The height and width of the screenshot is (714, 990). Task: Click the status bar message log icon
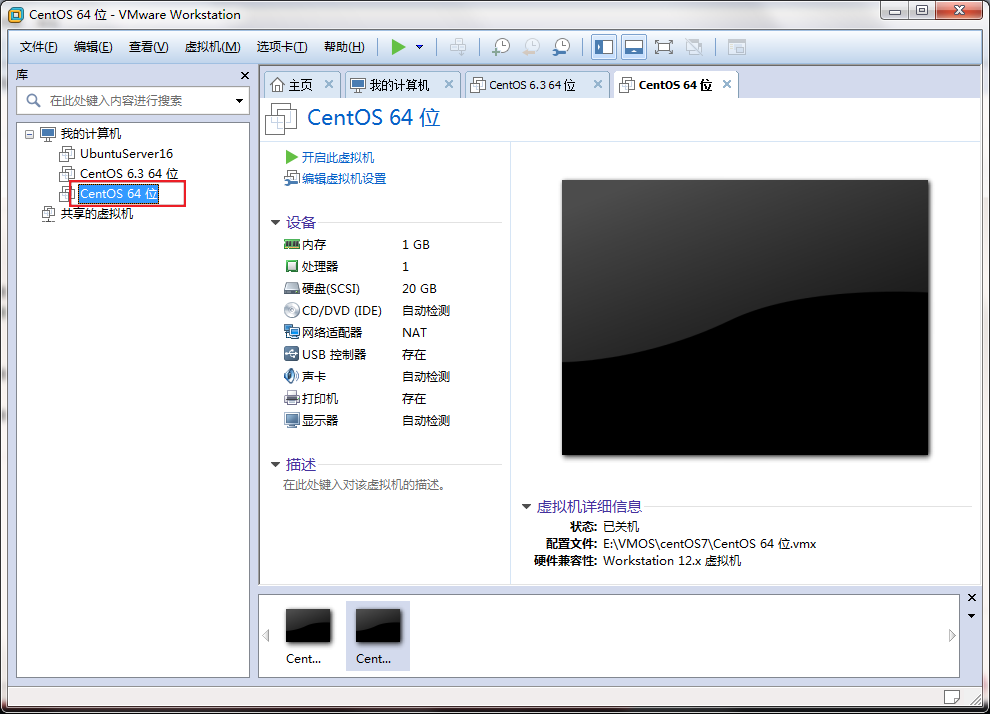[951, 697]
